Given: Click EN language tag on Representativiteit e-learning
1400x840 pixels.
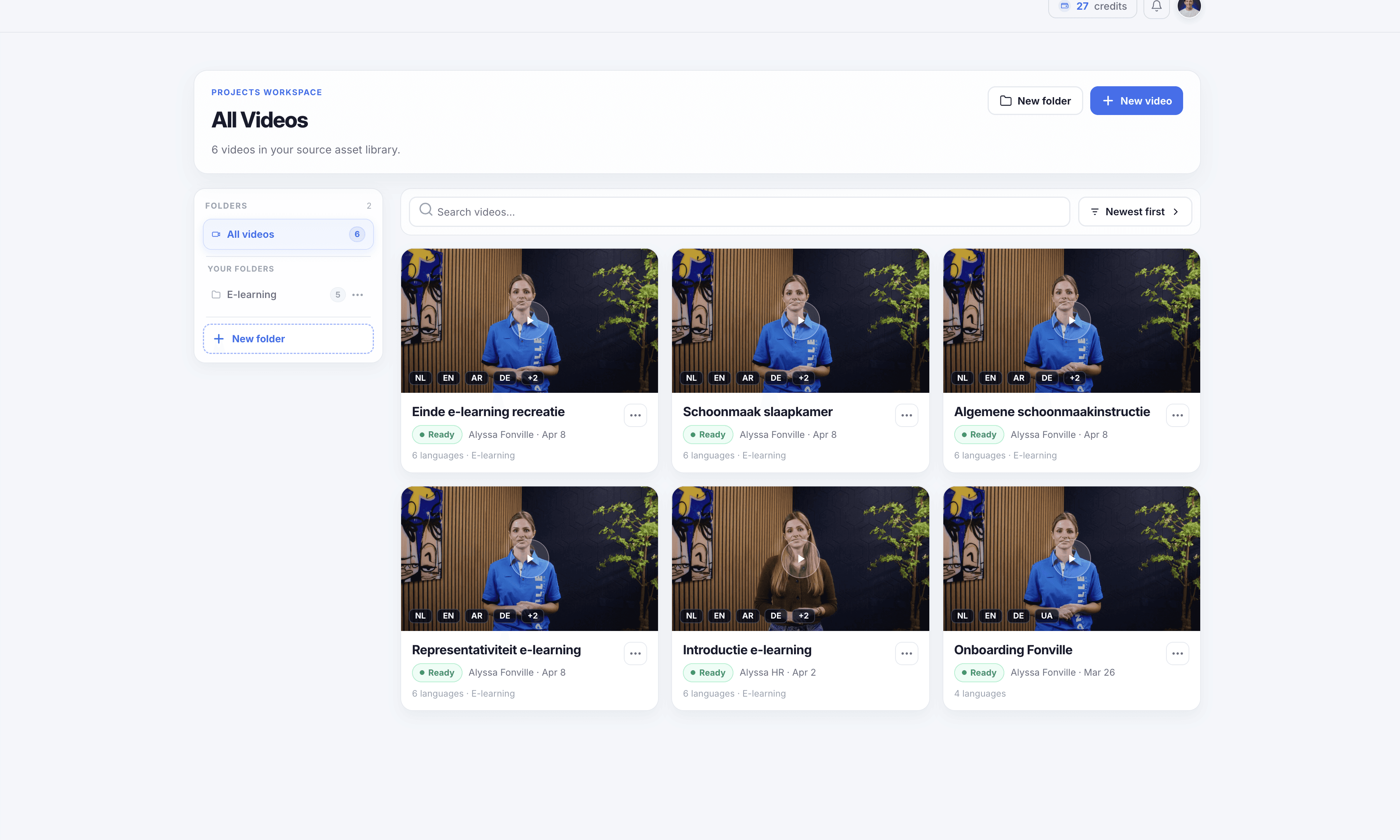Looking at the screenshot, I should tap(449, 615).
